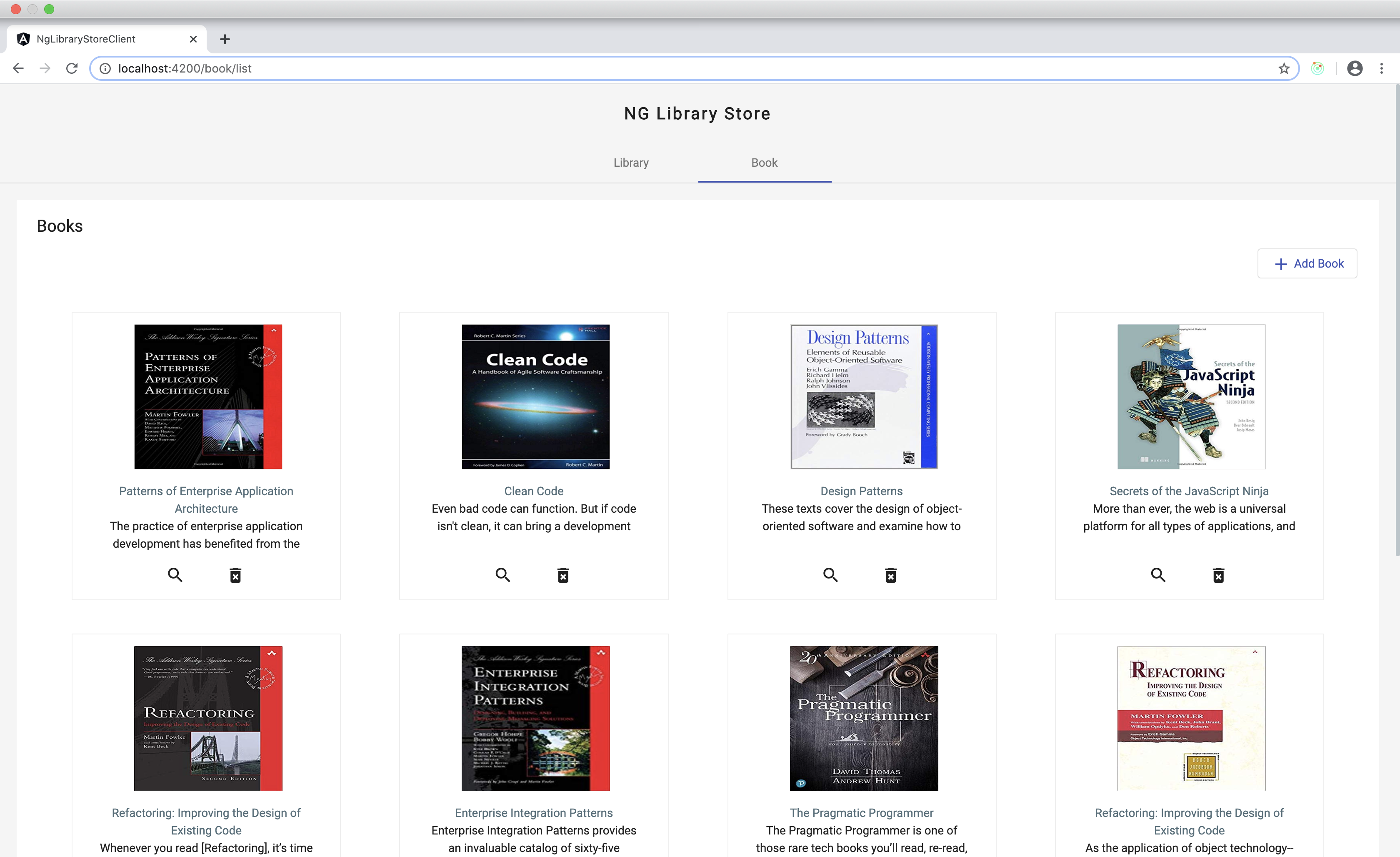Image resolution: width=1400 pixels, height=857 pixels.
Task: Close the NgLibraryStoreClient tab
Action: click(x=193, y=39)
